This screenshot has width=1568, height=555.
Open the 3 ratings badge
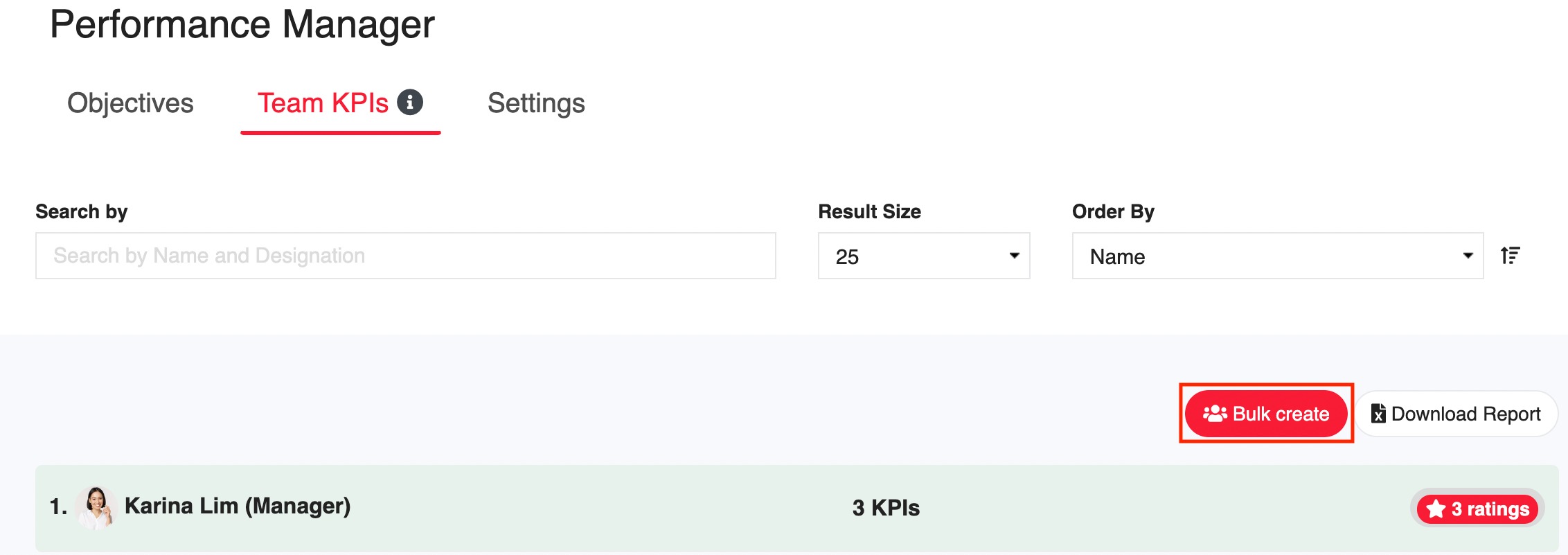(x=1477, y=509)
